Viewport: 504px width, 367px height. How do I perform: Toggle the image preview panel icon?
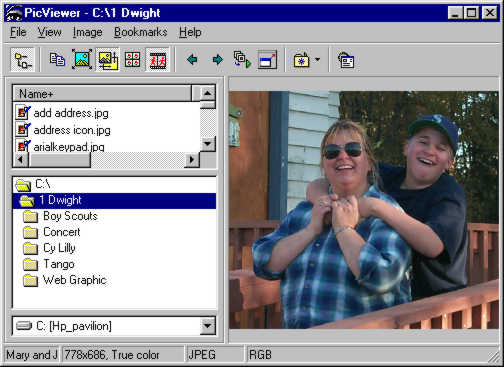click(x=108, y=60)
